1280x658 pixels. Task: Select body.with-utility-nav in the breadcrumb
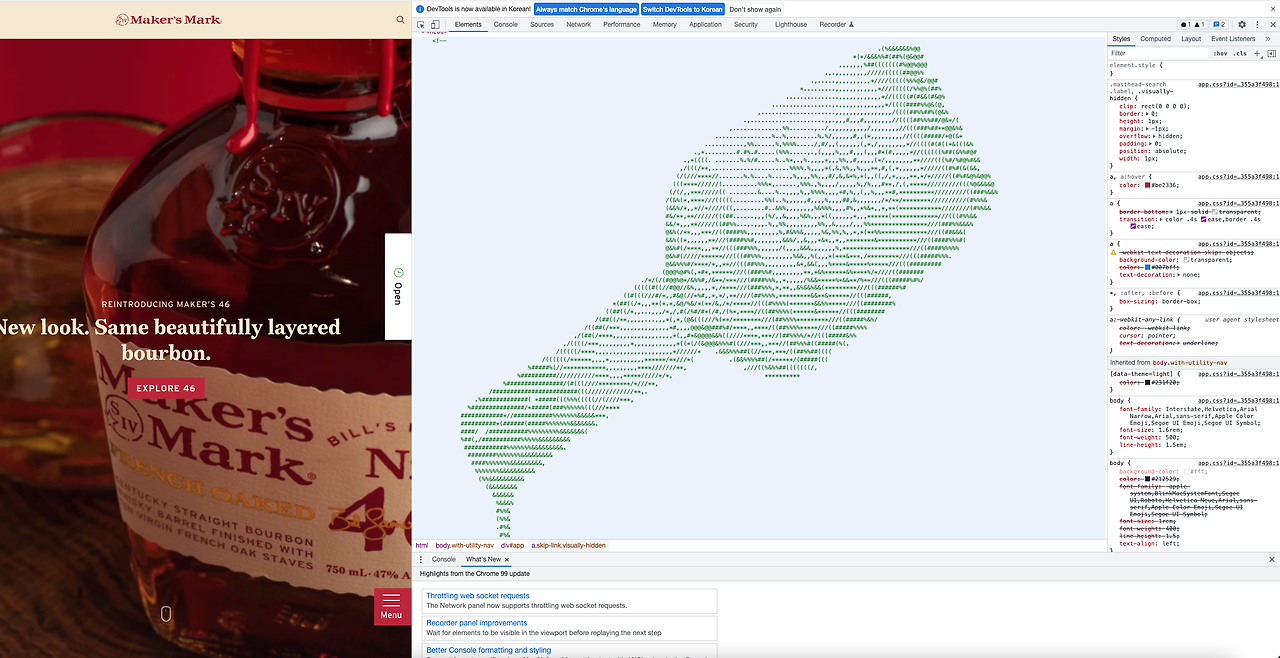coord(464,545)
